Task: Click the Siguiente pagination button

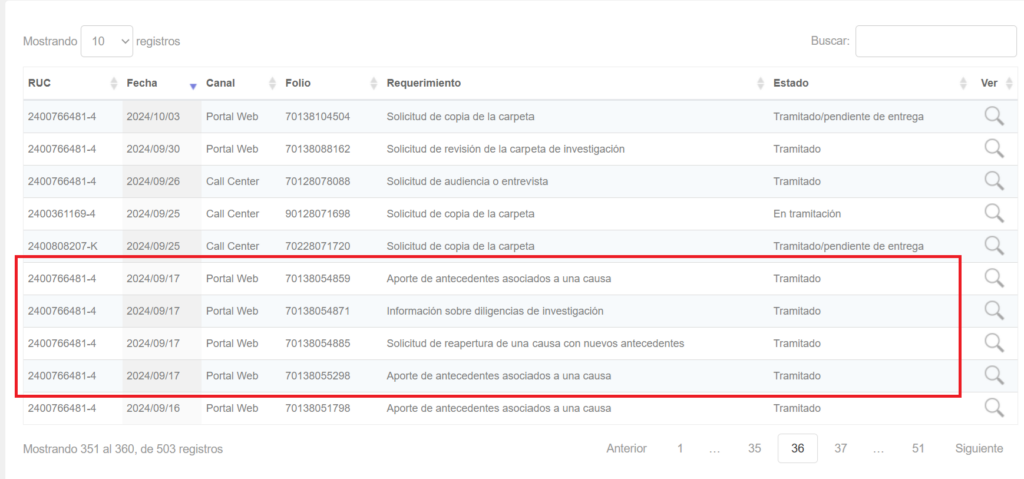Action: point(978,449)
